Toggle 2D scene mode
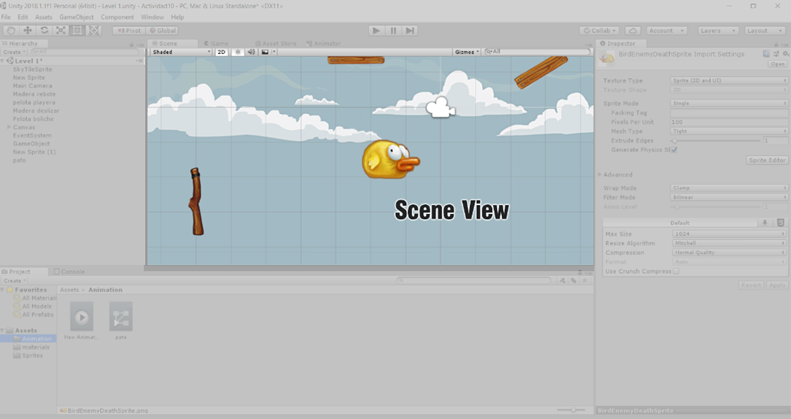Screen dimensions: 791x419 (x=221, y=52)
